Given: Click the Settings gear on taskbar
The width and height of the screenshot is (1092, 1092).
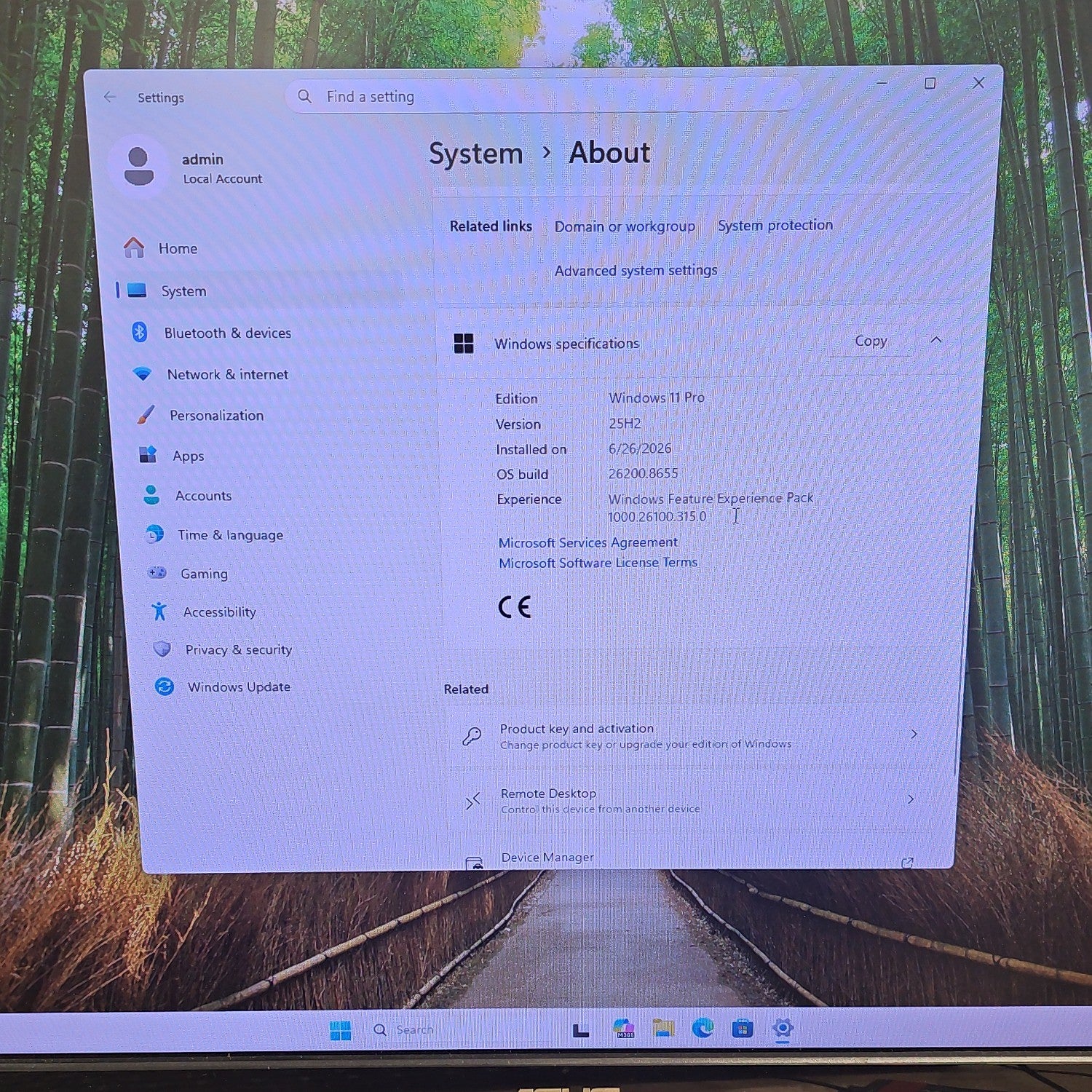Looking at the screenshot, I should click(783, 1029).
